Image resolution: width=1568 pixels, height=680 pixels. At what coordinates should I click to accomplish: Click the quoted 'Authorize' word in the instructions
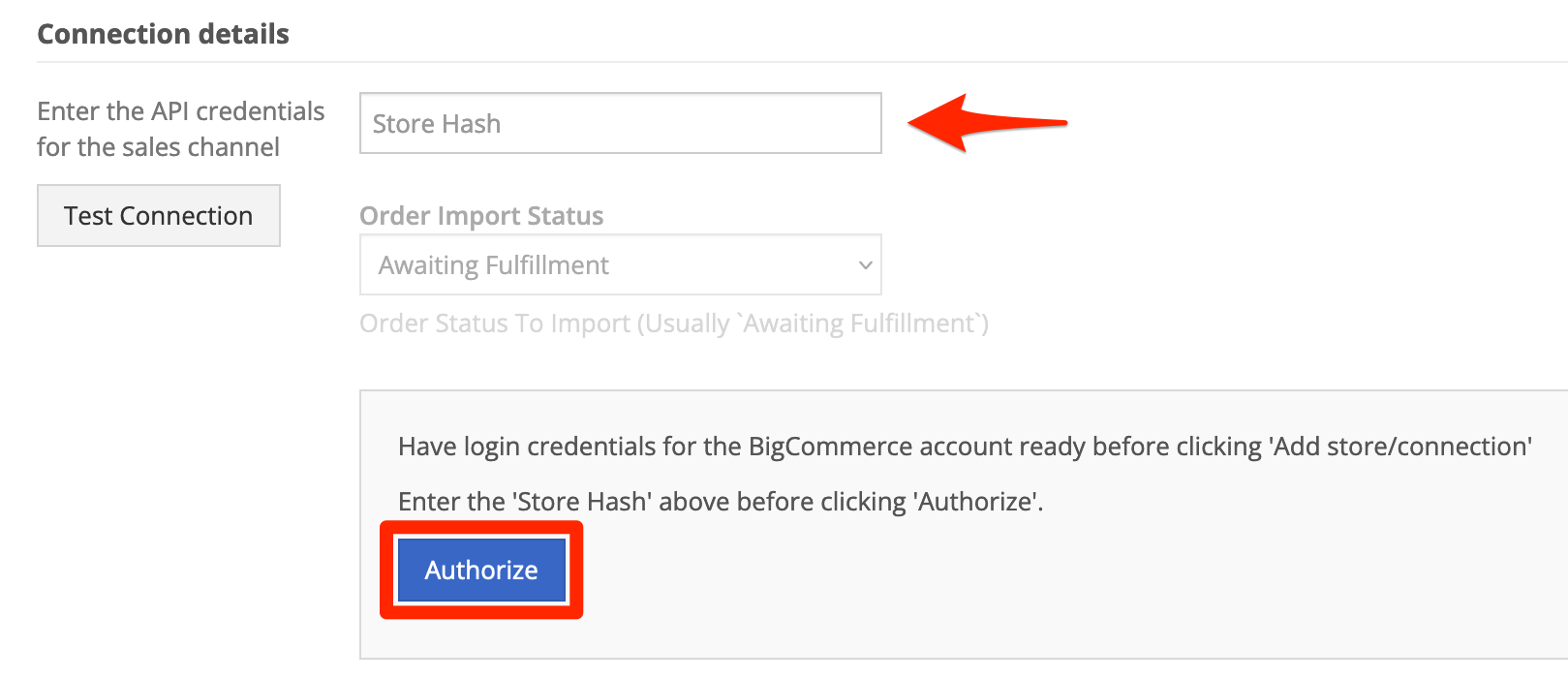click(x=976, y=502)
